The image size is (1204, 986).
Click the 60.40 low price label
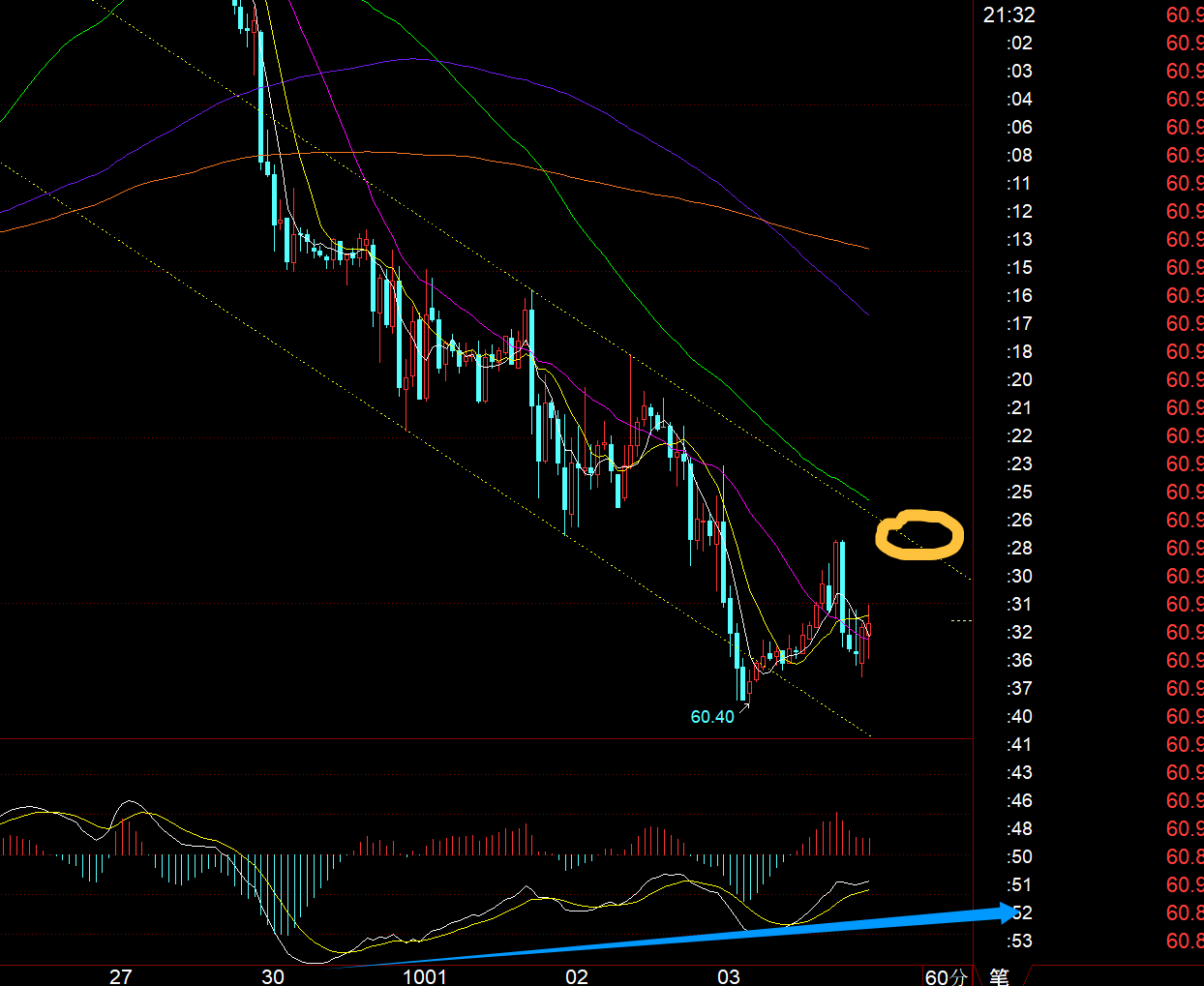[712, 717]
